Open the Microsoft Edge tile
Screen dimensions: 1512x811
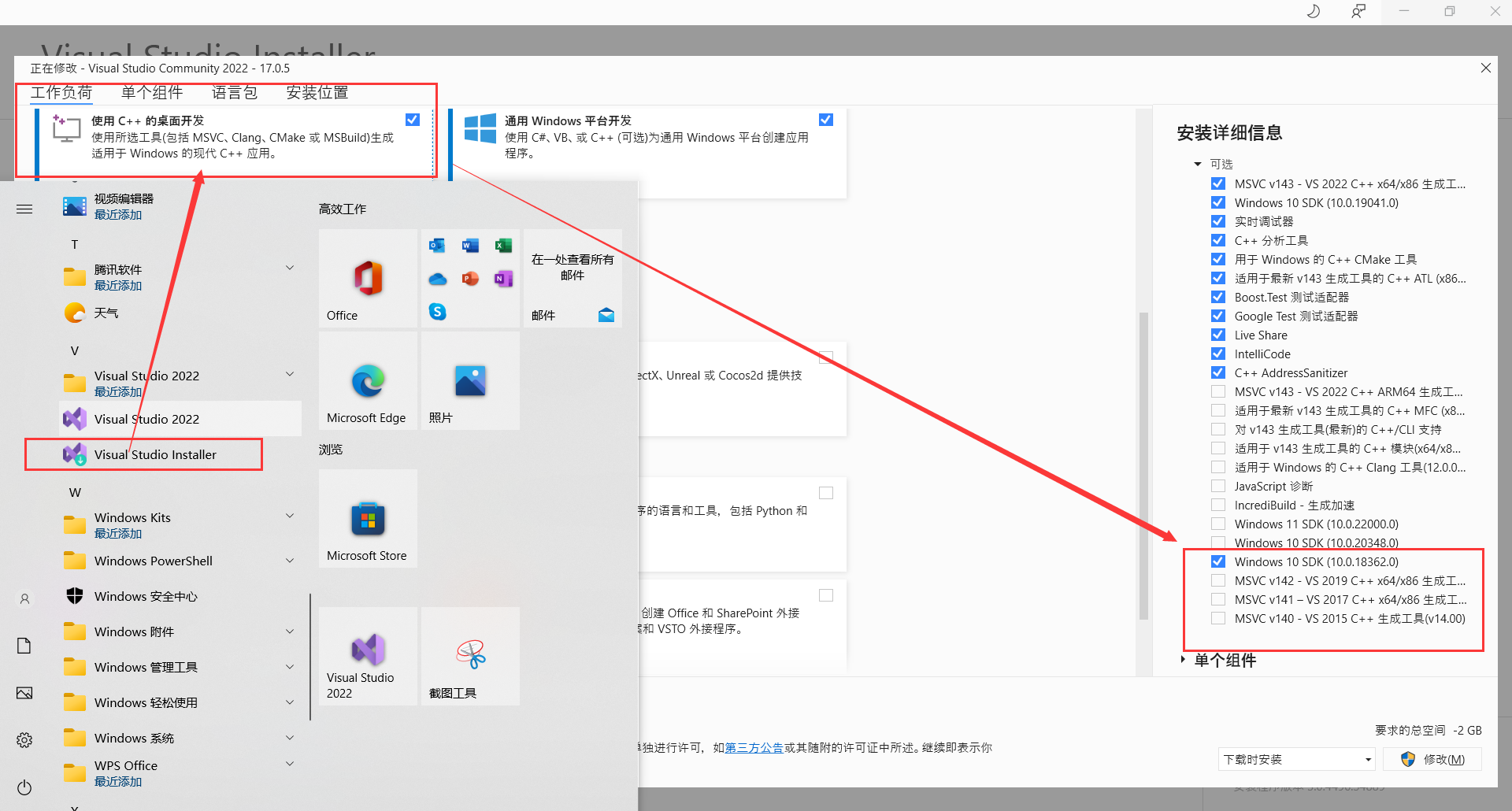point(368,380)
